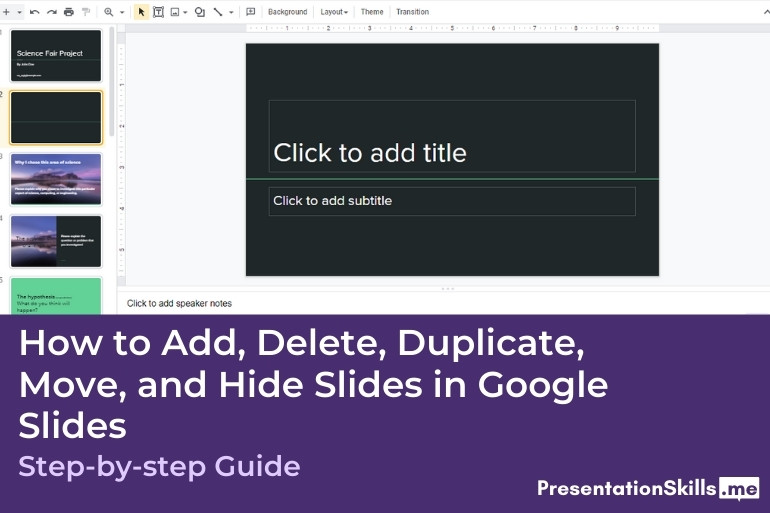770x513 pixels.
Task: Click the speaker notes resize handle dots
Action: (448, 289)
